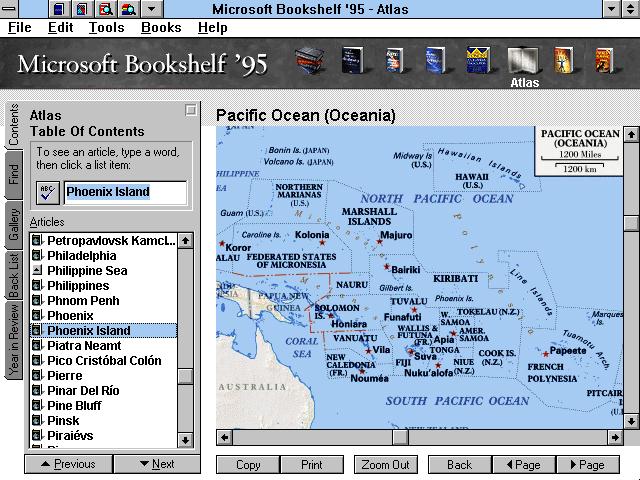Click the Zoom Out button
The height and width of the screenshot is (480, 640).
tap(386, 465)
